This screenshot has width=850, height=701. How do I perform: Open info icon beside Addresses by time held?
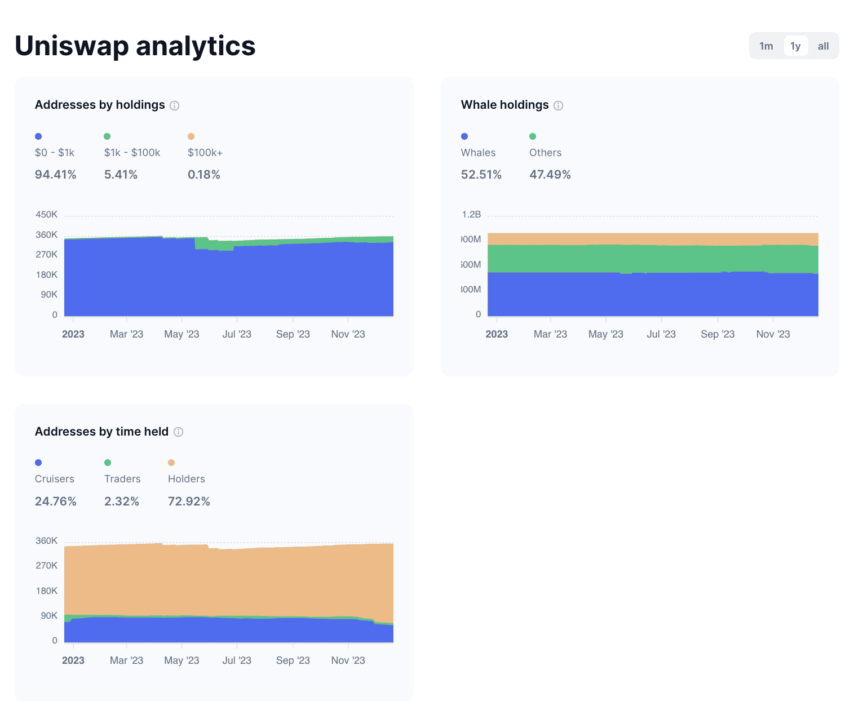tap(178, 432)
